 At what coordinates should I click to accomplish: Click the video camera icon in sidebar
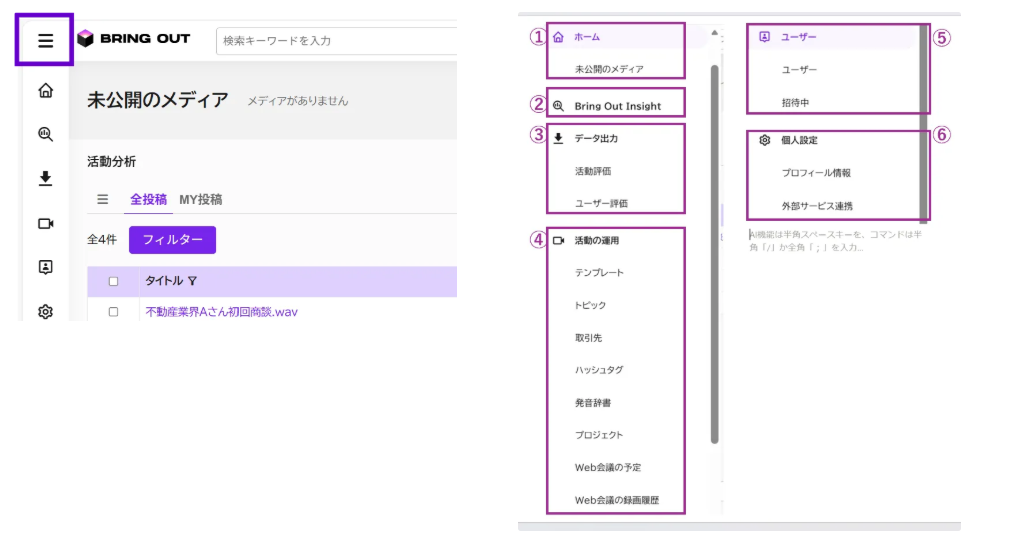(45, 223)
